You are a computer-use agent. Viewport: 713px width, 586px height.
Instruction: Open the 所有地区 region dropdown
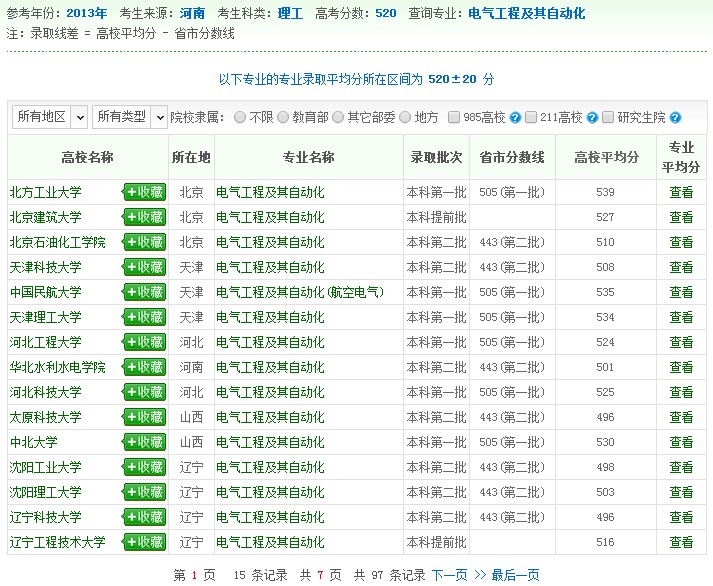click(50, 117)
